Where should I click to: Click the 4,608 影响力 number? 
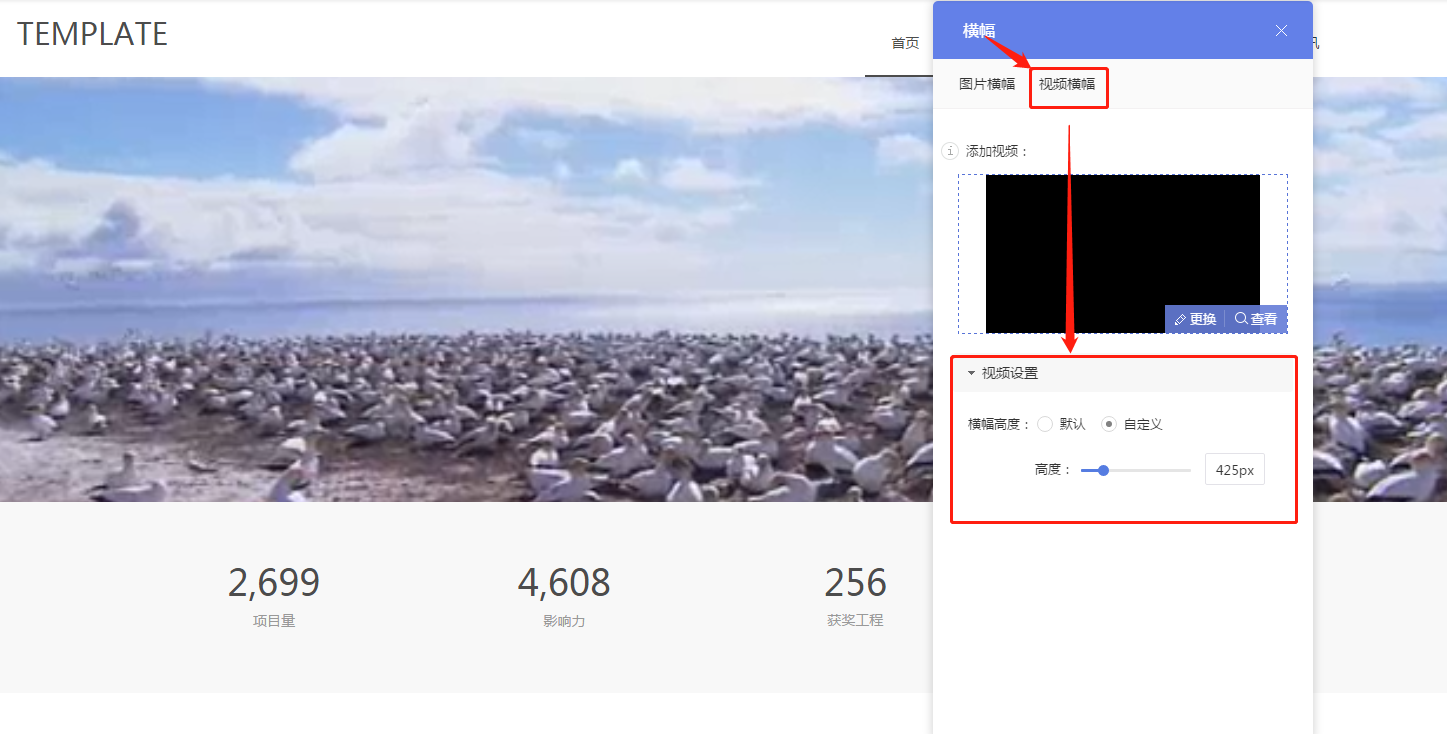click(564, 583)
